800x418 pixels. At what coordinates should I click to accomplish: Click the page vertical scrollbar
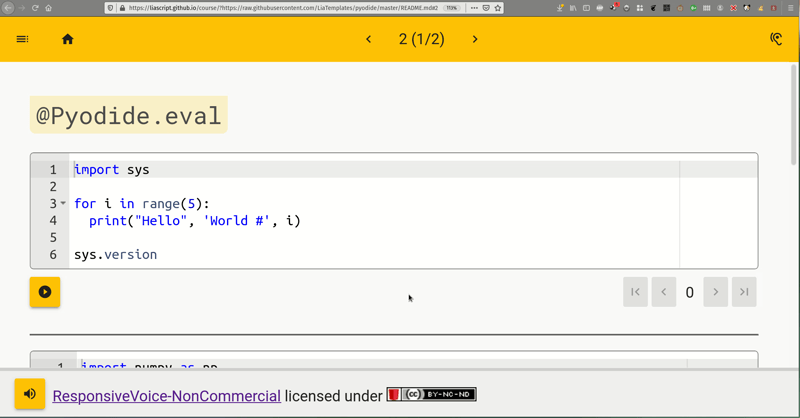pyautogui.click(x=793, y=115)
